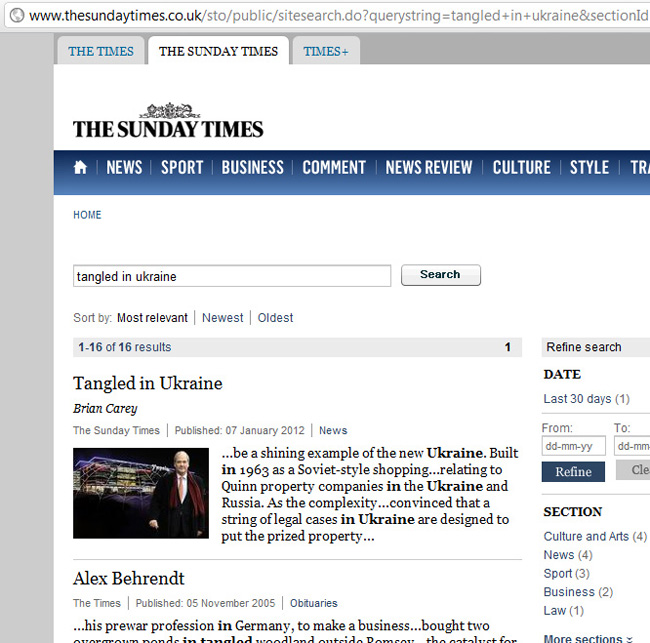Screen dimensions: 650x643
Task: Focus the search query text box
Action: point(232,276)
